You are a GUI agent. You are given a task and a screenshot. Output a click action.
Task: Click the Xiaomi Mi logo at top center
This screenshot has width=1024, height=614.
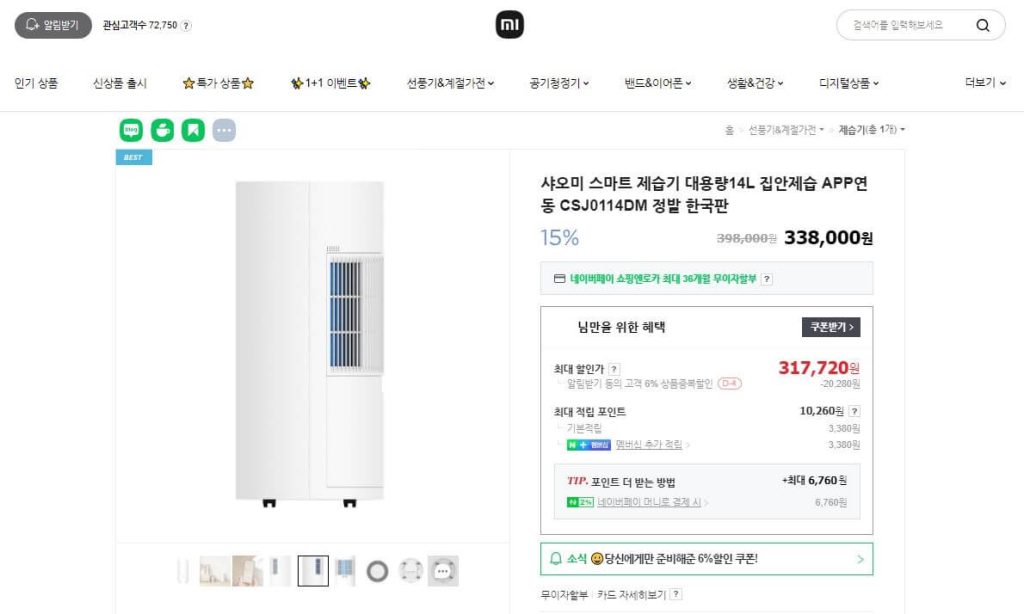(509, 24)
